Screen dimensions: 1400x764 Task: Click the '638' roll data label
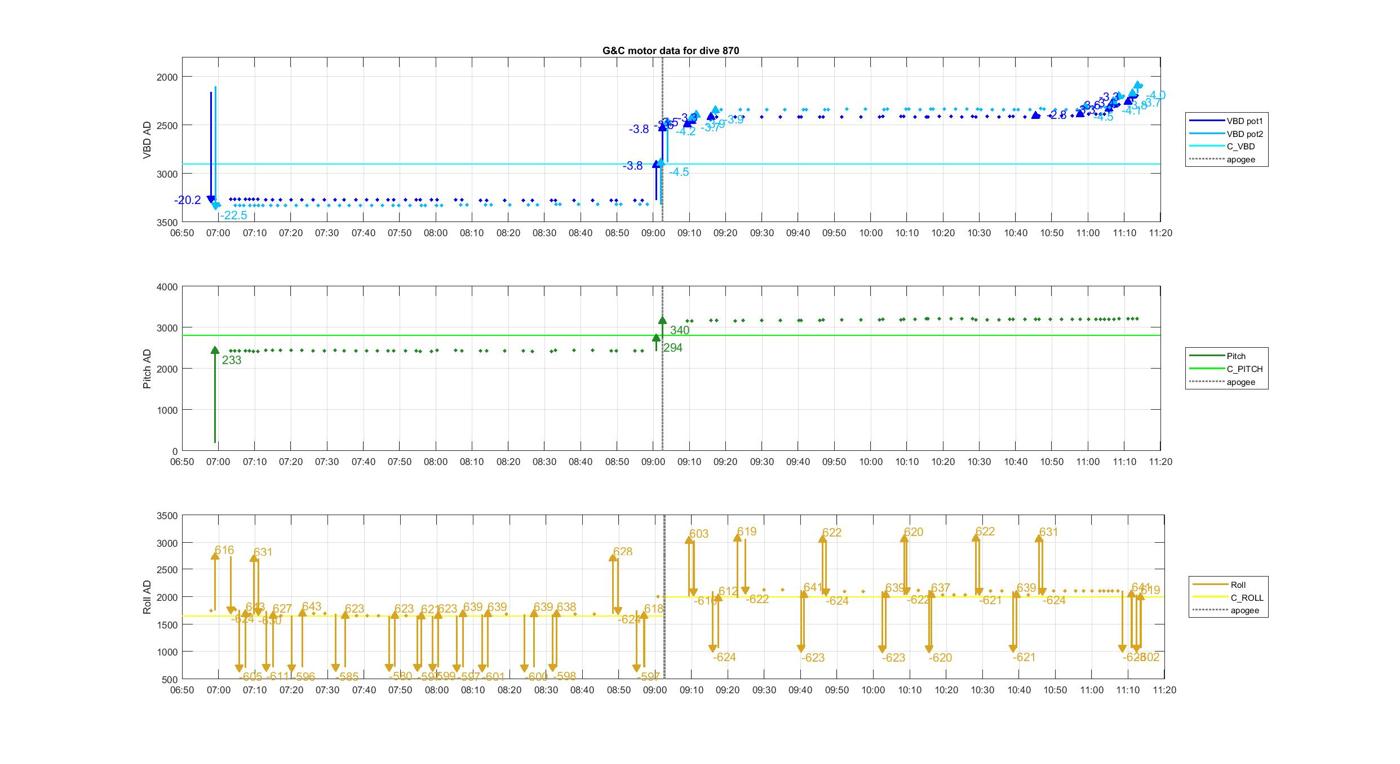(x=566, y=607)
